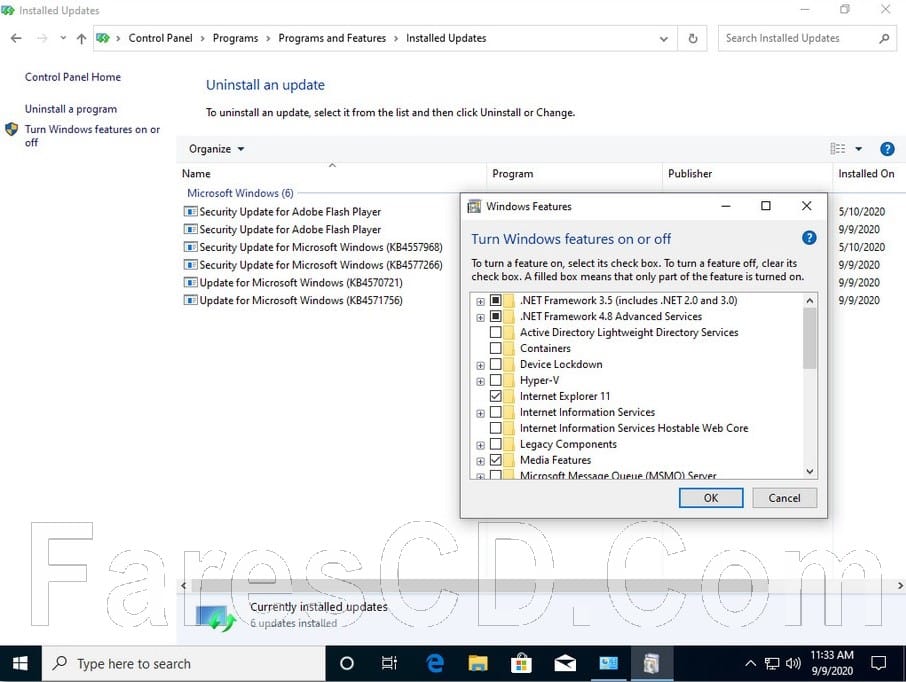Click the search magnifier icon
906x682 pixels.
[x=884, y=38]
